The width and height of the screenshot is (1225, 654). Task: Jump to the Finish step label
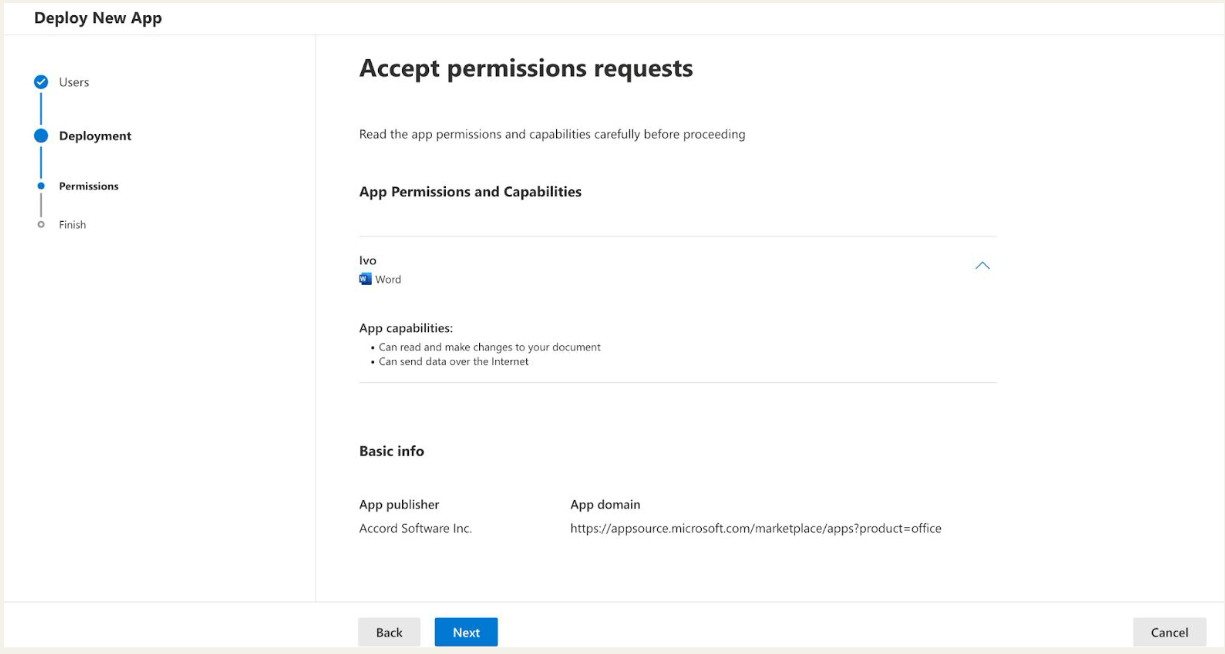click(72, 224)
